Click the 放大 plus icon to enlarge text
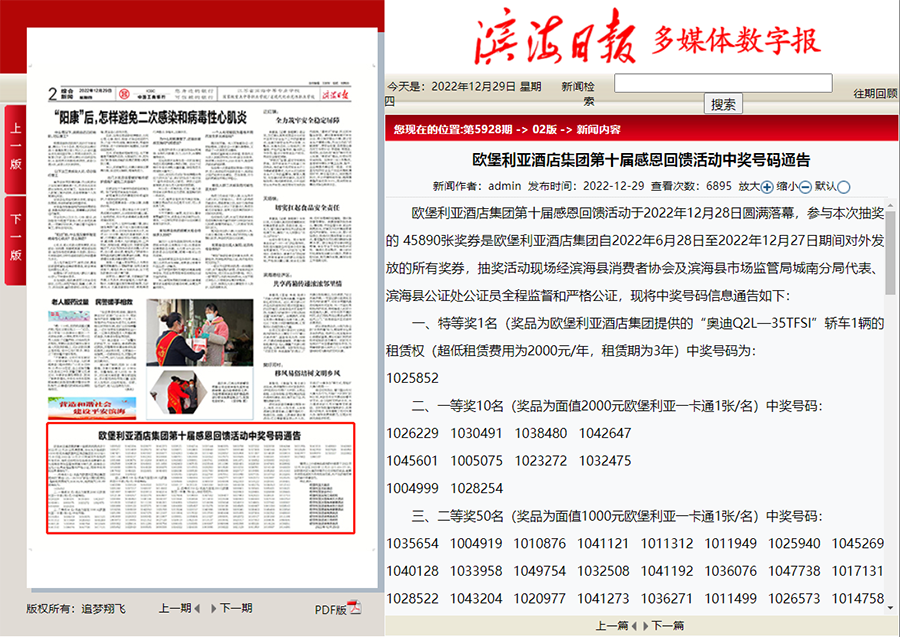The width and height of the screenshot is (900, 637). [767, 187]
